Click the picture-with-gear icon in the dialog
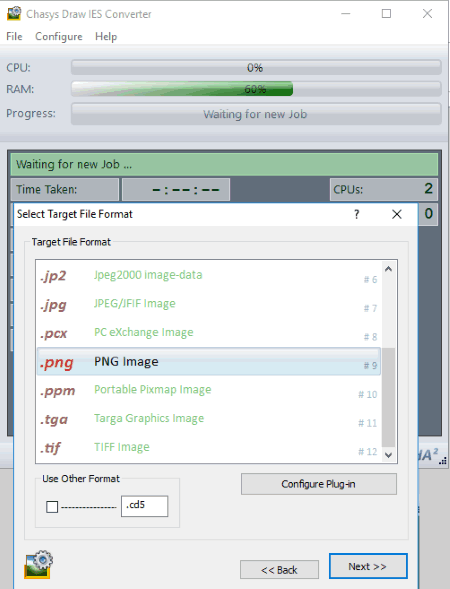This screenshot has height=589, width=450. (x=39, y=564)
